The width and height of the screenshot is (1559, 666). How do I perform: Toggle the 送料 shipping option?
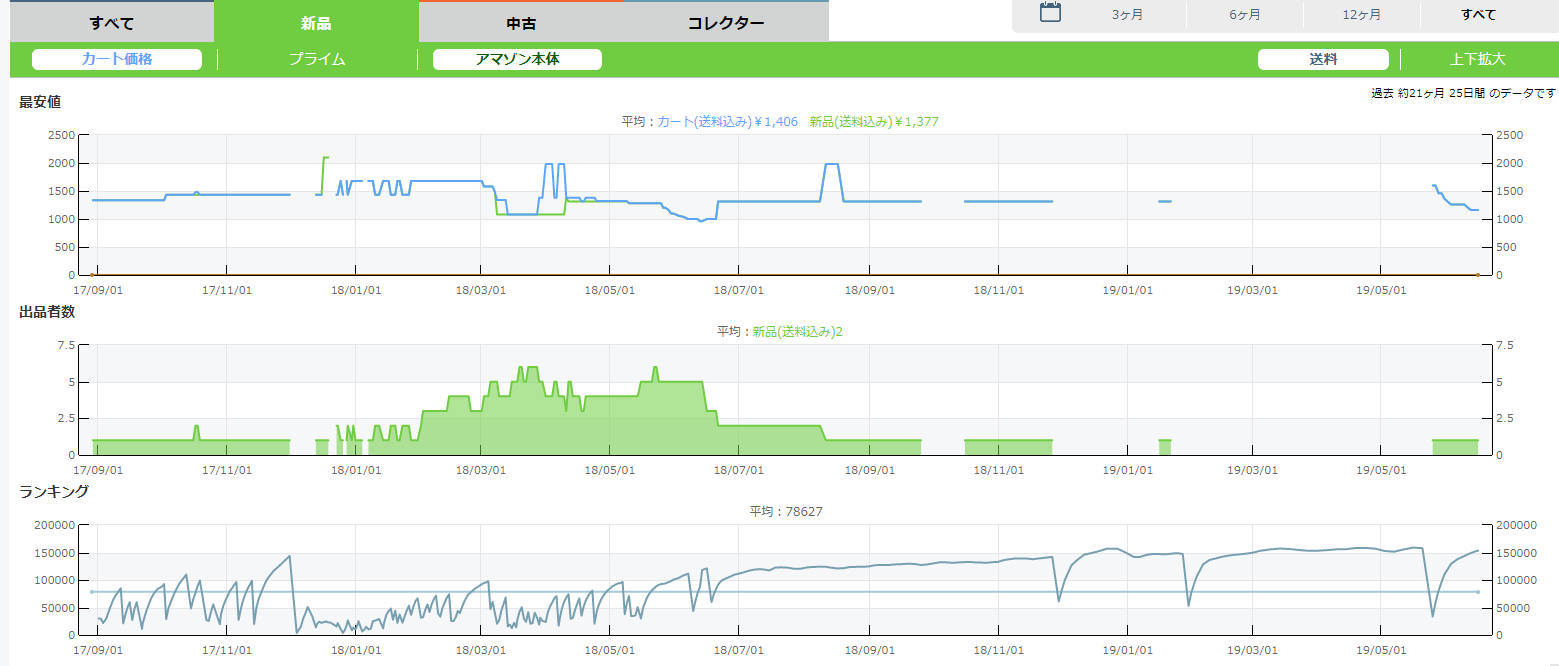(1323, 59)
